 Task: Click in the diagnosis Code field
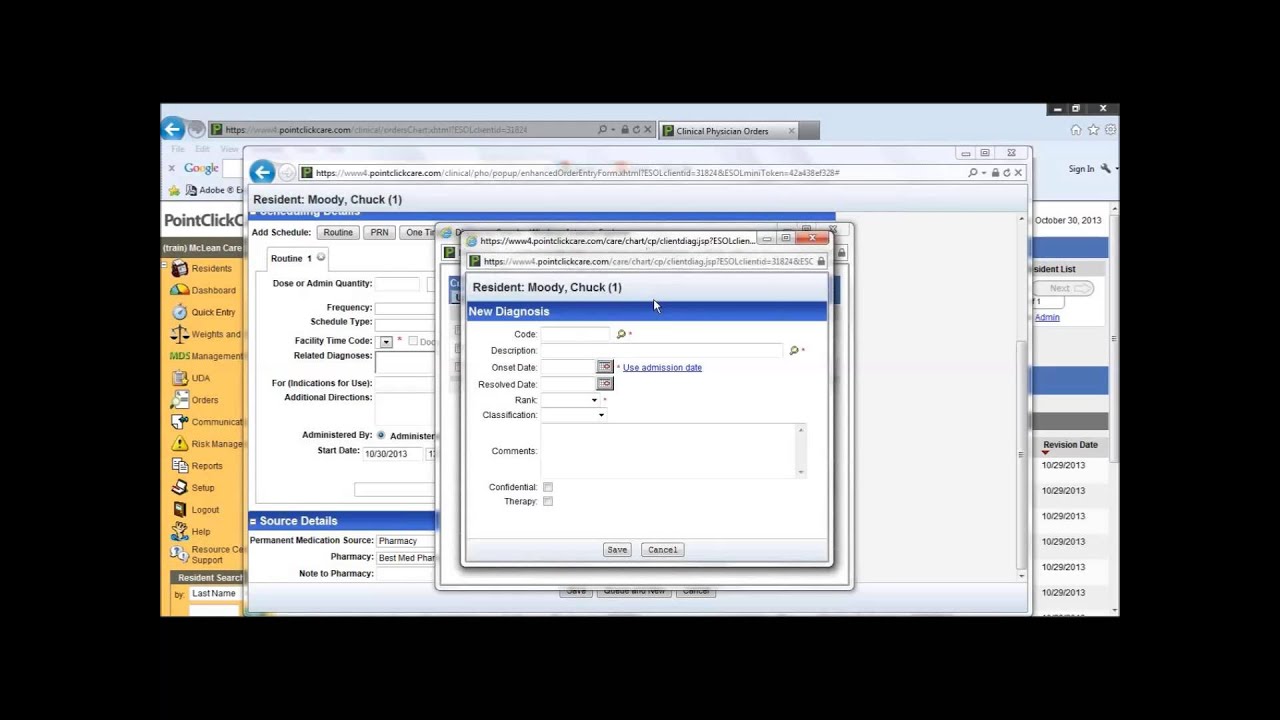pyautogui.click(x=576, y=334)
